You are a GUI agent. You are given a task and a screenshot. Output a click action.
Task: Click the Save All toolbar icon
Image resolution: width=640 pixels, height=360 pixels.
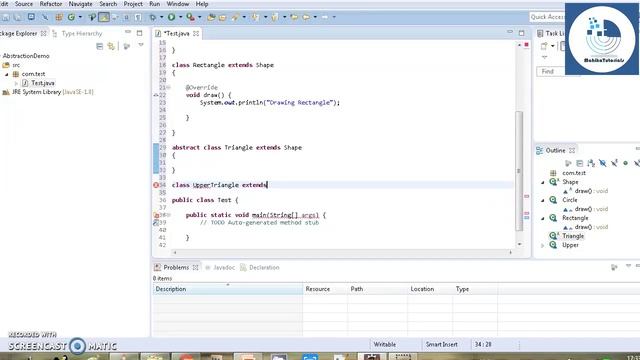[x=18, y=17]
